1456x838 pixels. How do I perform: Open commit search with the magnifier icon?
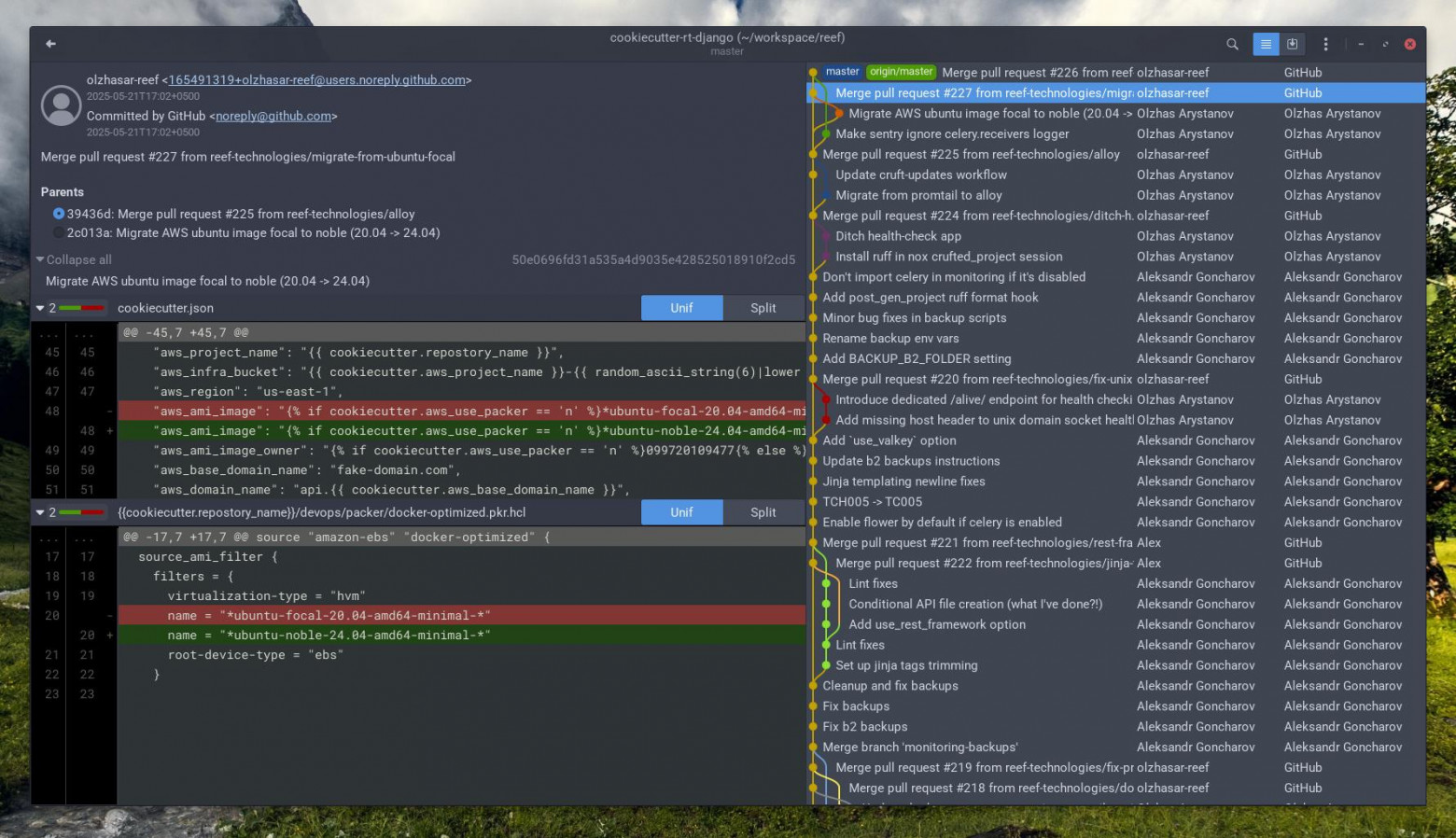coord(1232,43)
